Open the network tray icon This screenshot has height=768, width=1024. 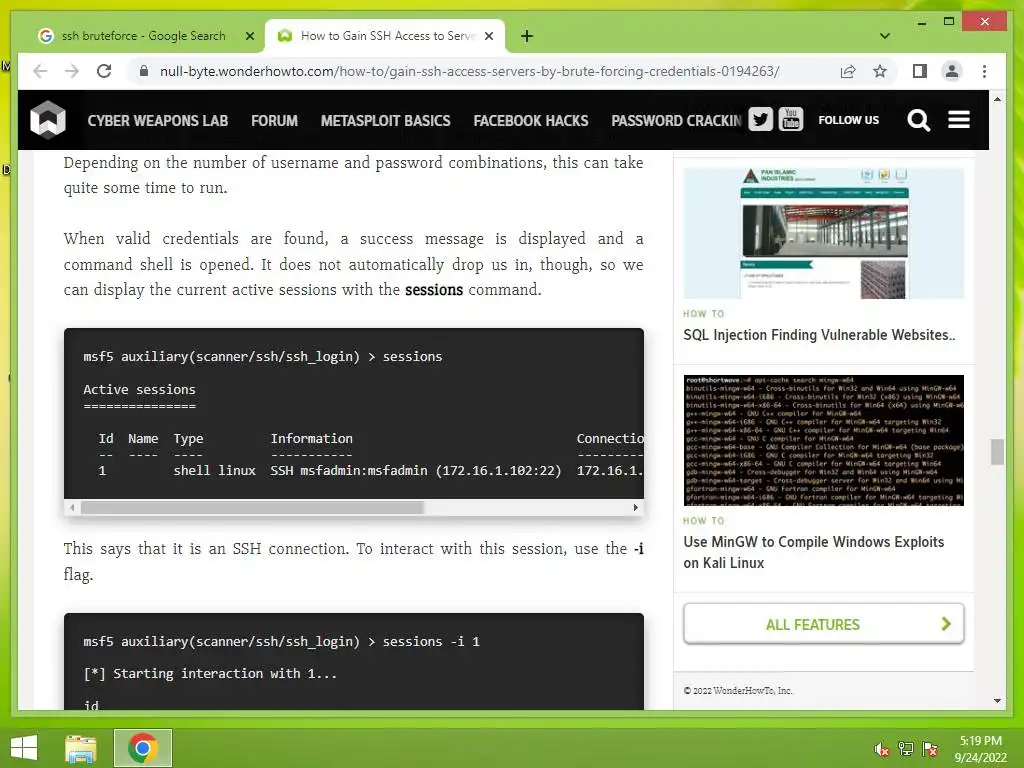pos(906,749)
